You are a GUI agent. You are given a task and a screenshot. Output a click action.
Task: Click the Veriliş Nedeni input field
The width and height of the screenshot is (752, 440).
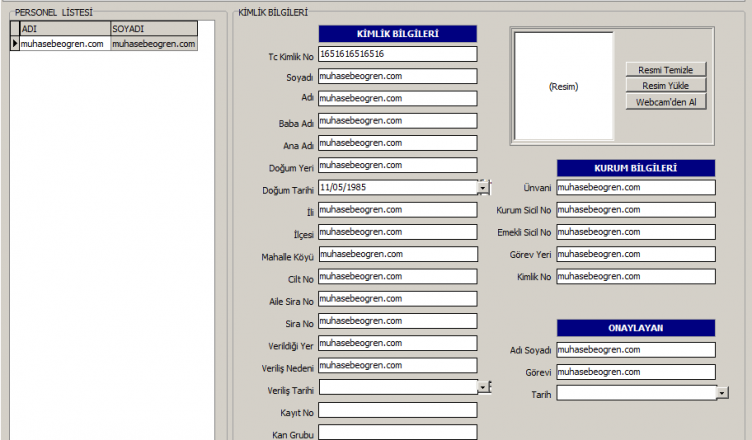click(398, 365)
